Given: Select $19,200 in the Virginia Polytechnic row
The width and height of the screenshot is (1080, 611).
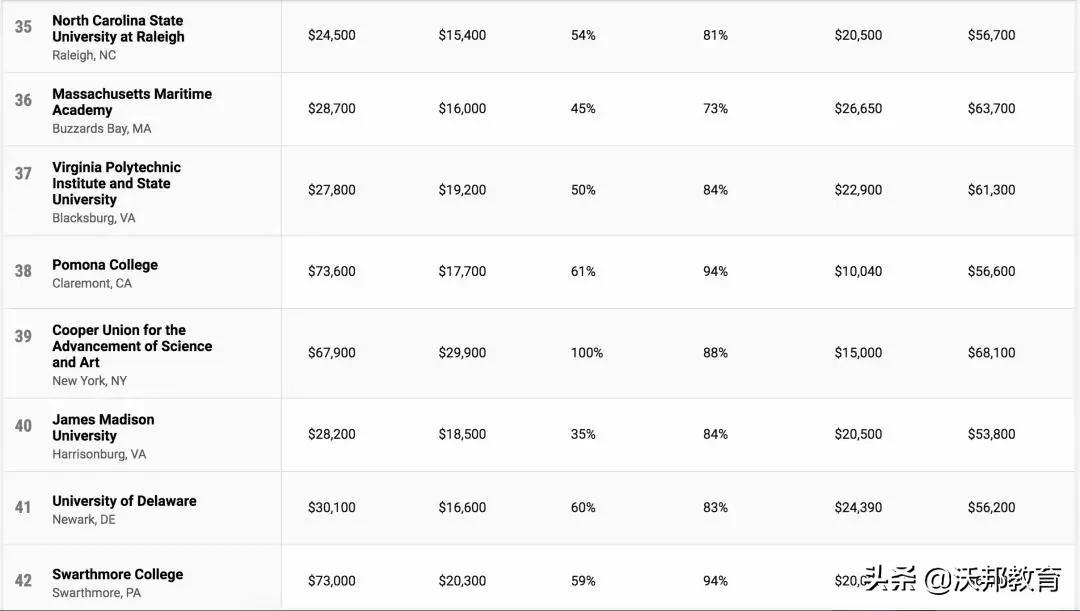Looking at the screenshot, I should (x=462, y=190).
